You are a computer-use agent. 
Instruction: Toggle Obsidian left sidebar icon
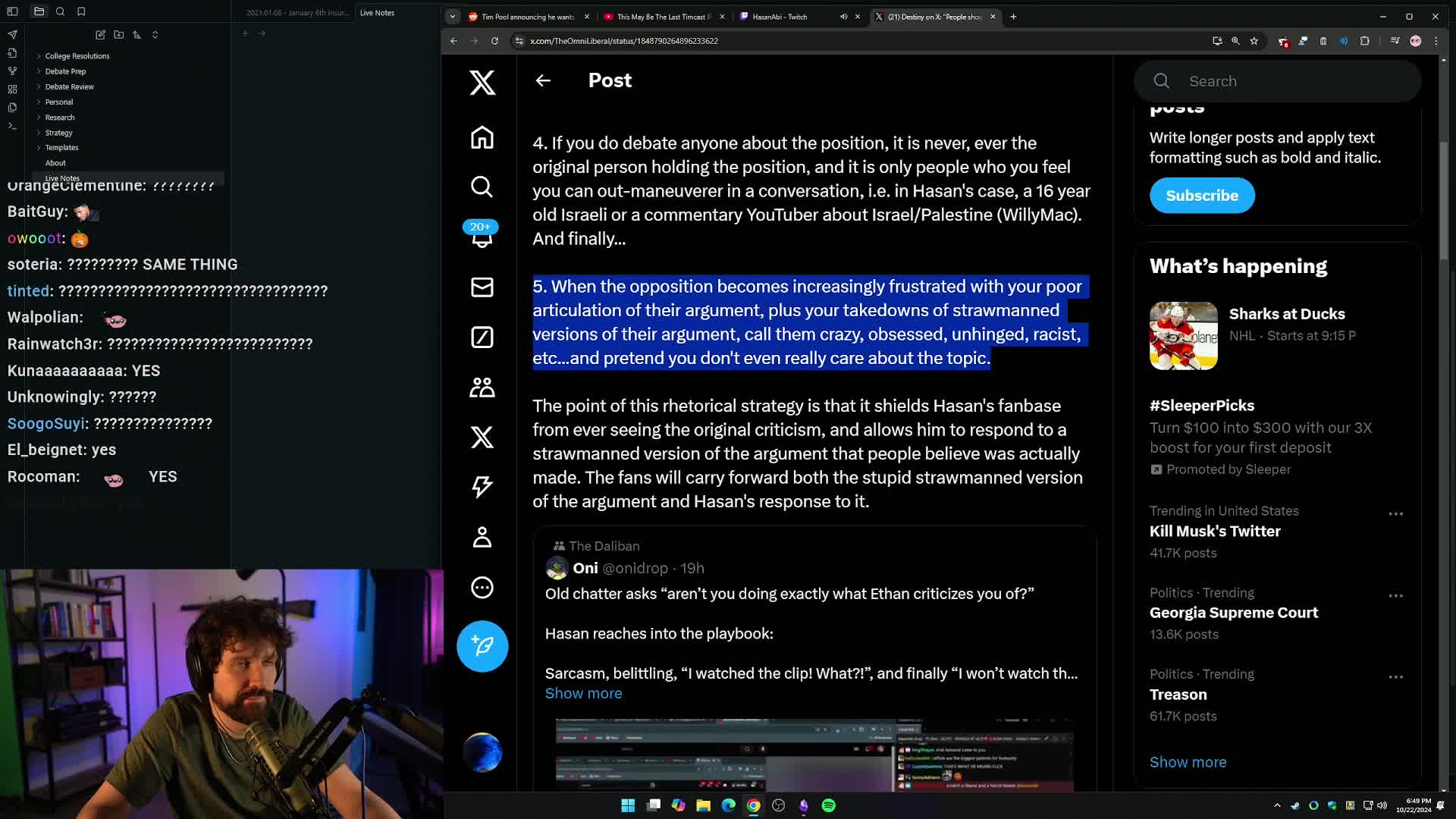(12, 11)
